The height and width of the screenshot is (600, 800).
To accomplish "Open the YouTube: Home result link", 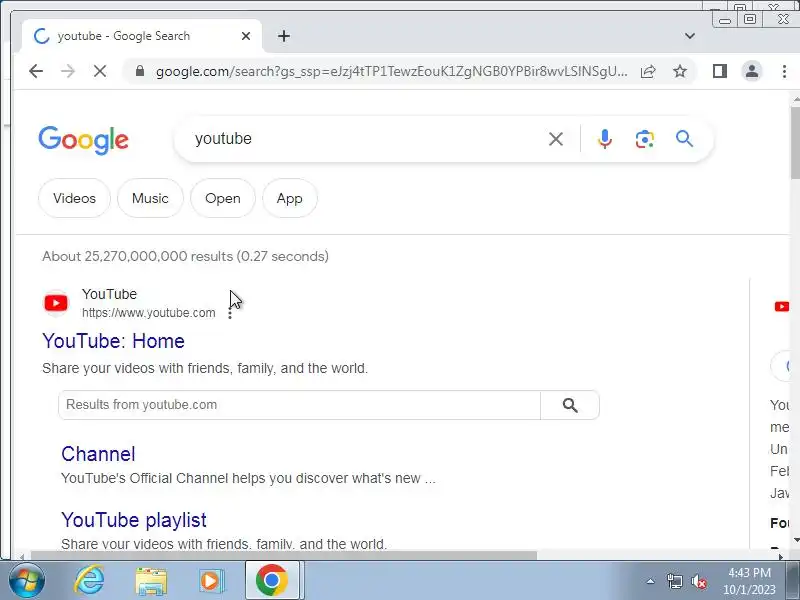I will pos(113,341).
